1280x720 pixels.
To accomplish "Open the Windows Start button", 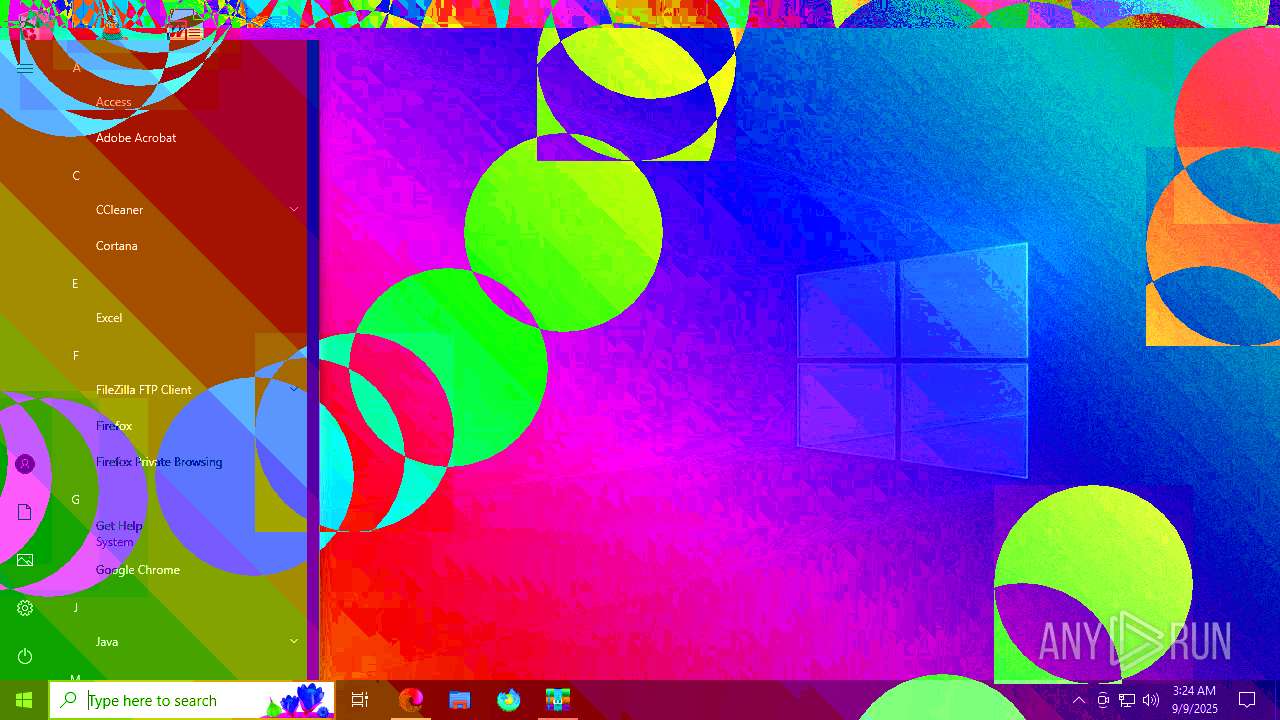I will (24, 700).
